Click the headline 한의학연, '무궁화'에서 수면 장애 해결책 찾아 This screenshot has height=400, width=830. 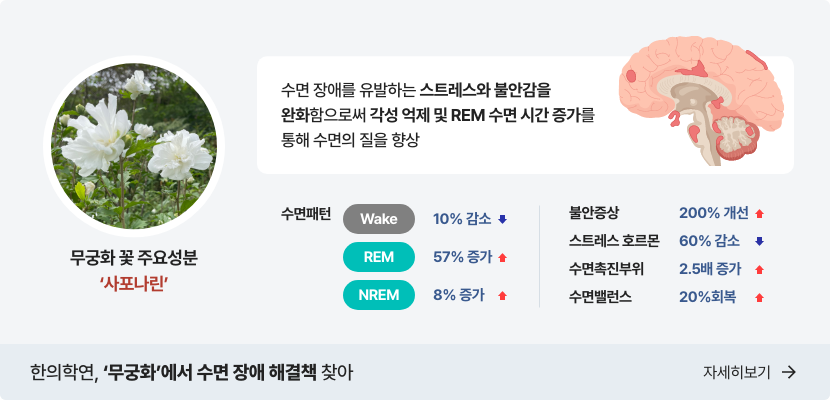tap(192, 373)
